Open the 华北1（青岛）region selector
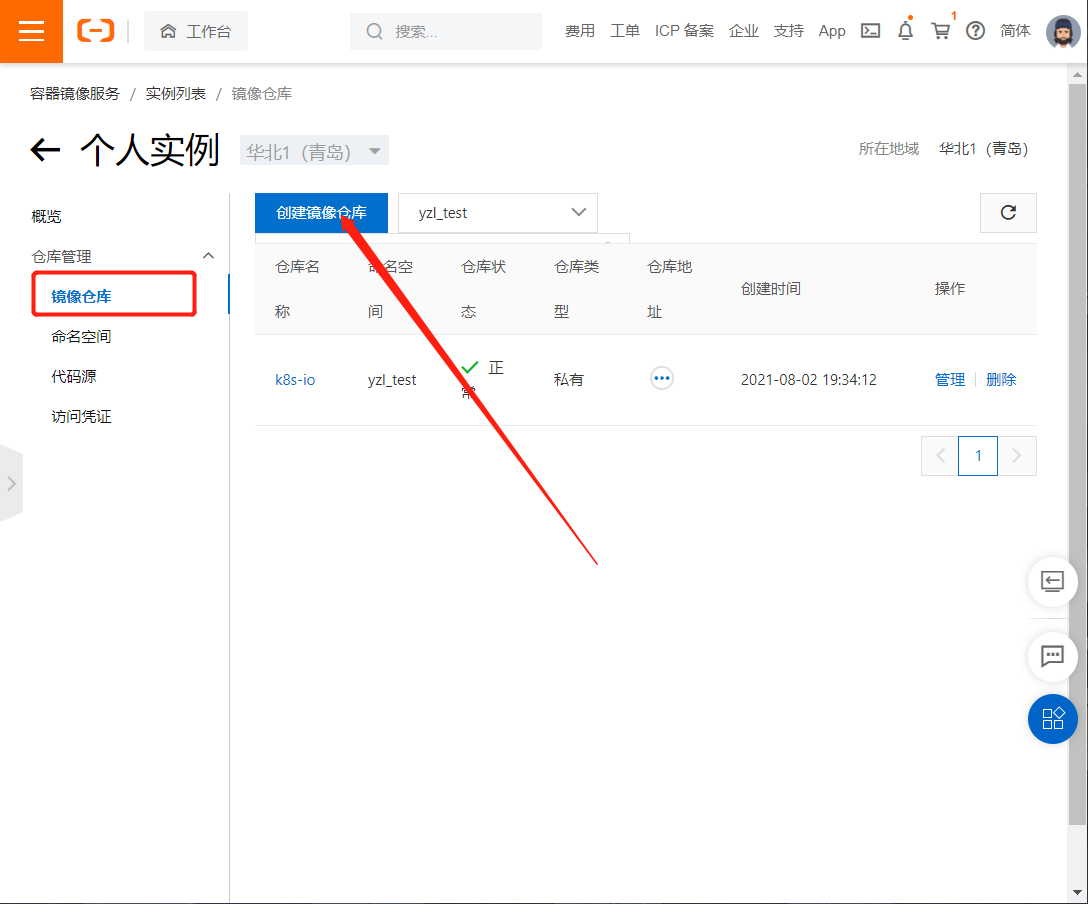The height and width of the screenshot is (904, 1088). click(x=313, y=149)
